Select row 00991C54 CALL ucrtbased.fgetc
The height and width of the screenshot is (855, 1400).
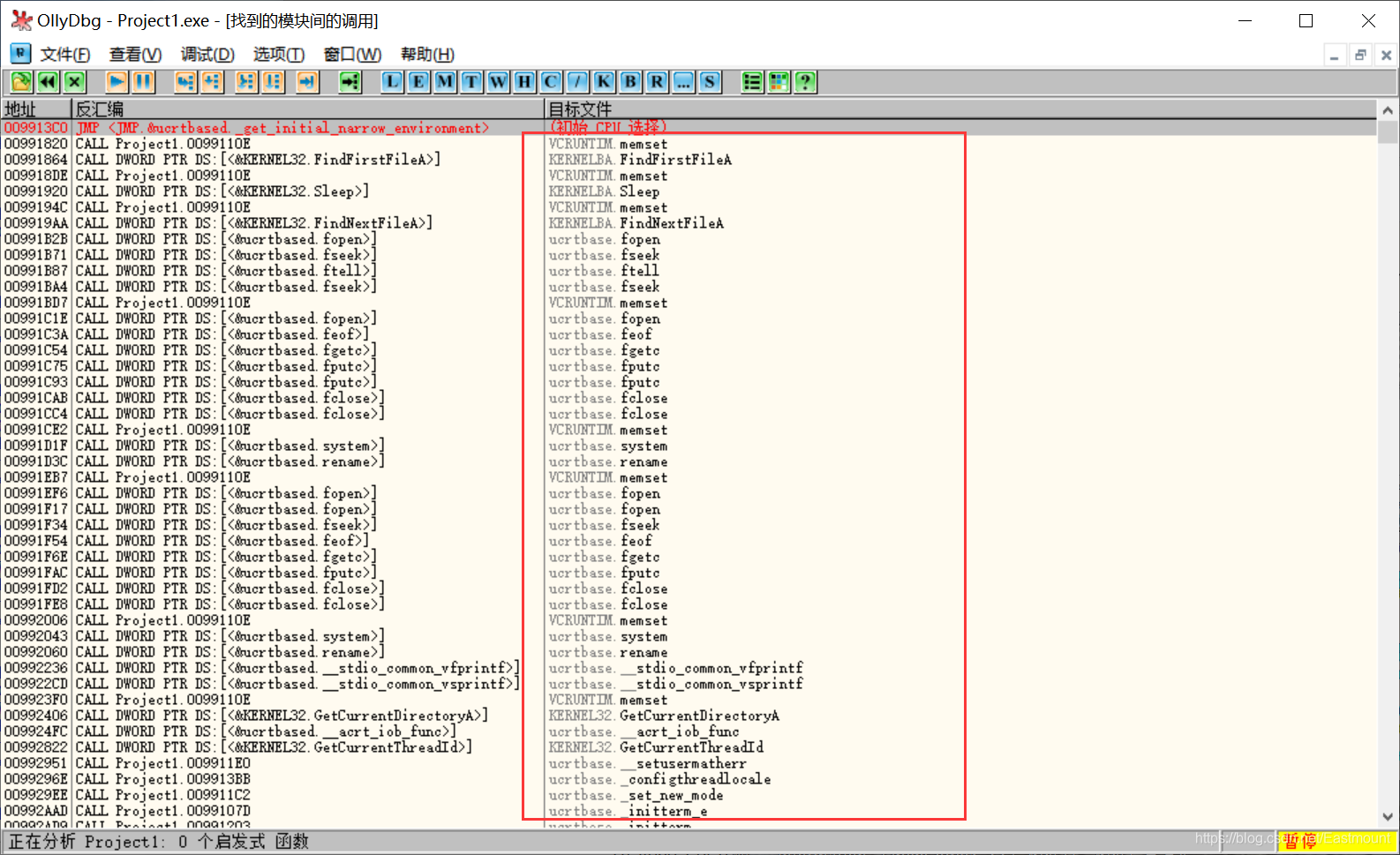(689, 350)
